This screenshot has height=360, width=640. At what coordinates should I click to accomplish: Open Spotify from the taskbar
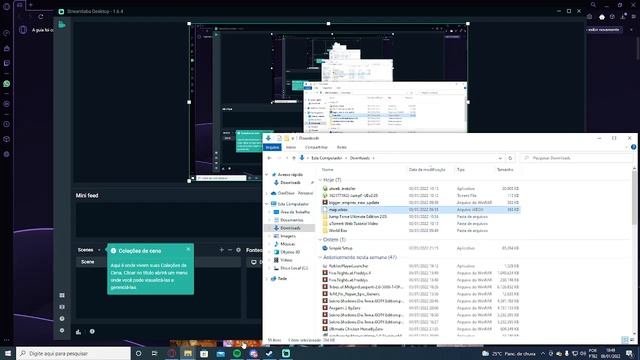pos(237,353)
